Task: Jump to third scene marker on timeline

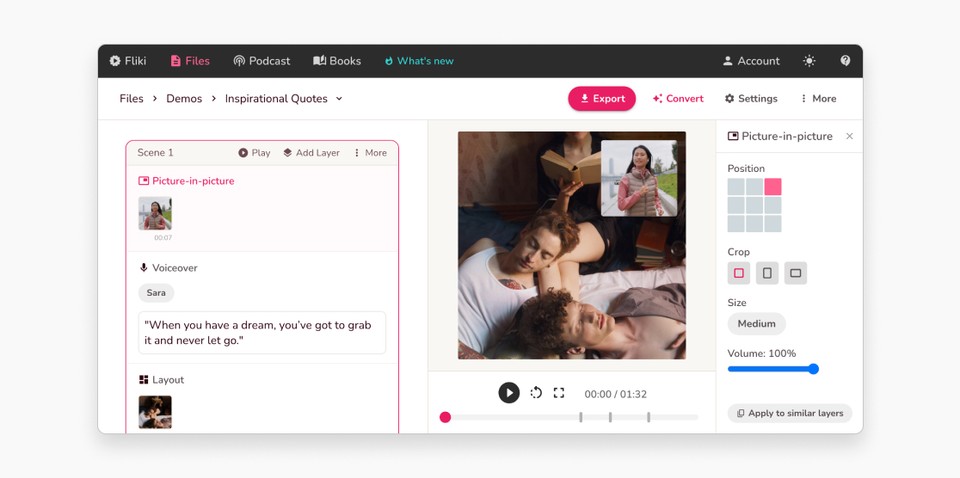Action: point(648,417)
